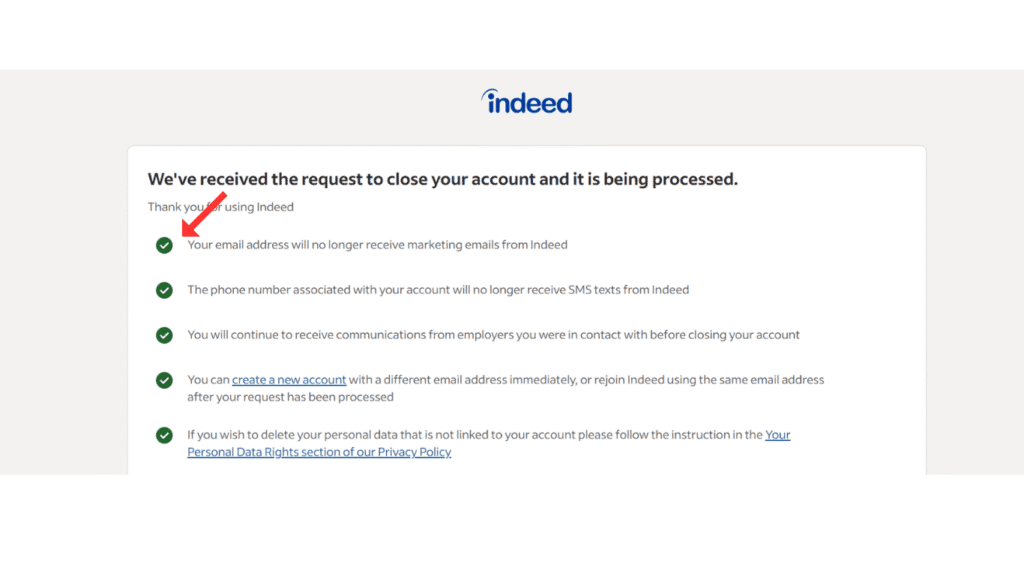Click the account closure confirmation heading
The height and width of the screenshot is (576, 1024).
point(443,179)
